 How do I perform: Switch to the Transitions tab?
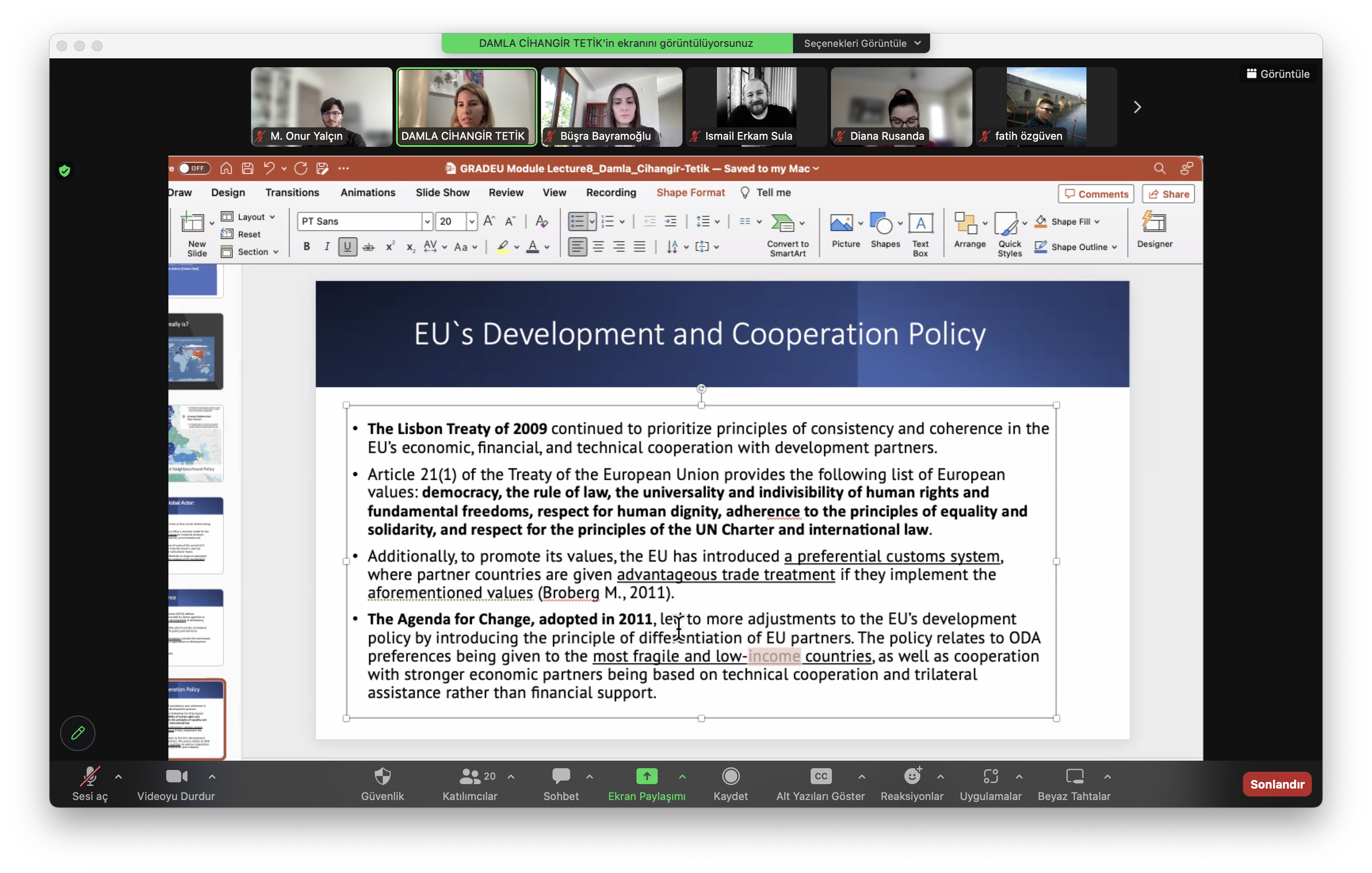pyautogui.click(x=292, y=193)
